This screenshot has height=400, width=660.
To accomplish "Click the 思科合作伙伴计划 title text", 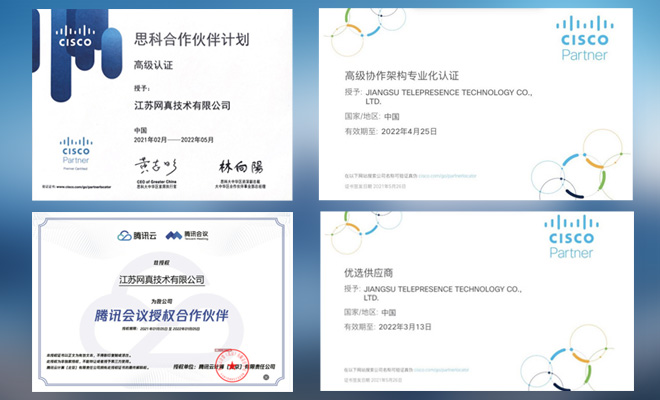I will point(192,40).
